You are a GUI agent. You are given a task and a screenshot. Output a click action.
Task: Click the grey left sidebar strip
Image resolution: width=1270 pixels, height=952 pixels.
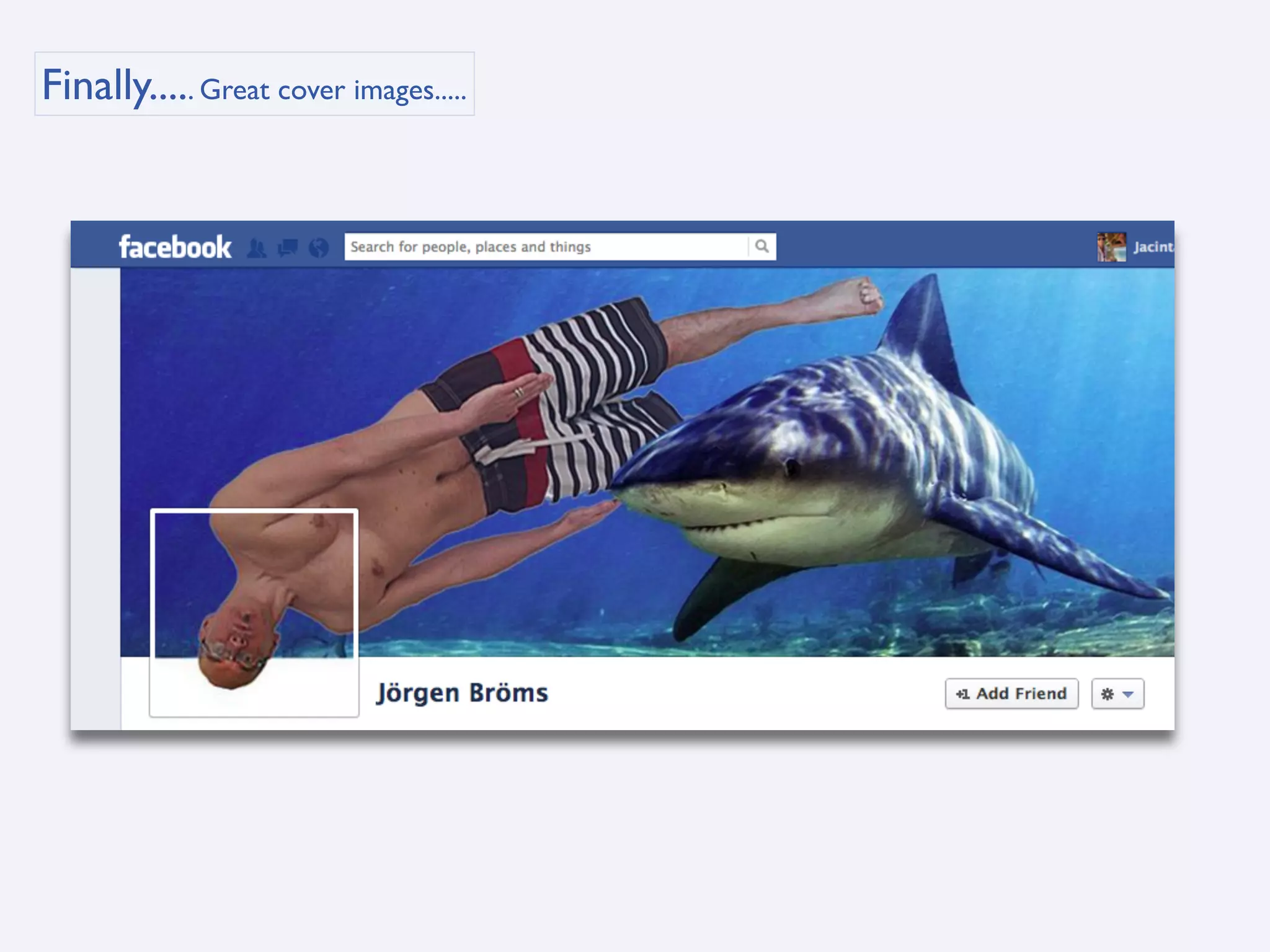click(95, 496)
